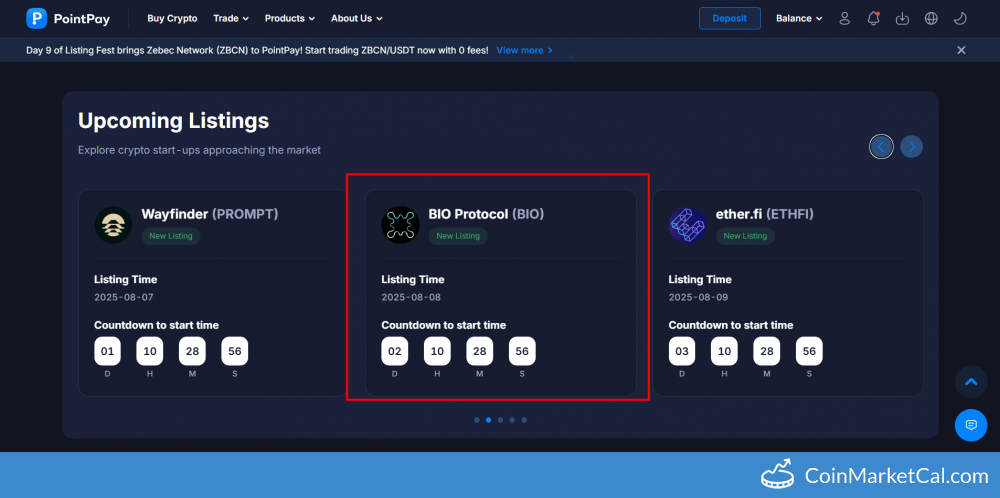Image resolution: width=1000 pixels, height=498 pixels.
Task: Show next upcoming listings slide
Action: pyautogui.click(x=911, y=147)
